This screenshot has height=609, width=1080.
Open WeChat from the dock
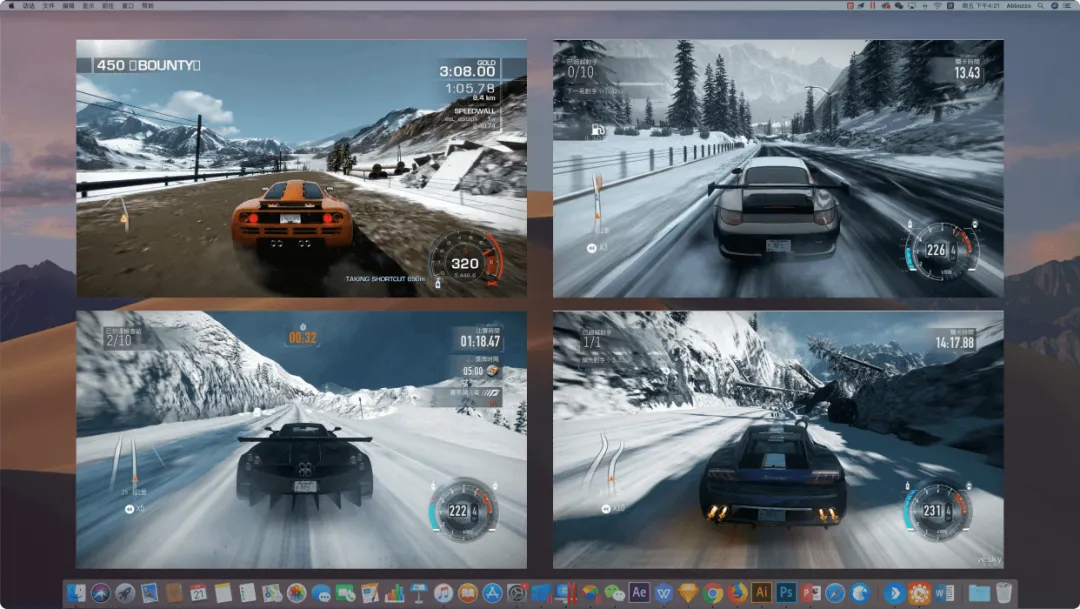[x=614, y=592]
